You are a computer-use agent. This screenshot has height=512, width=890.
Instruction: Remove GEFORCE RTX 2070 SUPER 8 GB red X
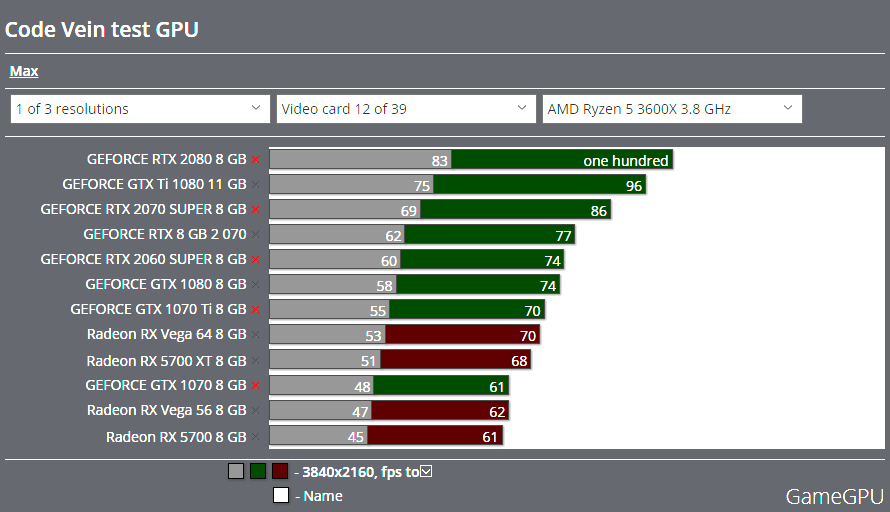255,210
